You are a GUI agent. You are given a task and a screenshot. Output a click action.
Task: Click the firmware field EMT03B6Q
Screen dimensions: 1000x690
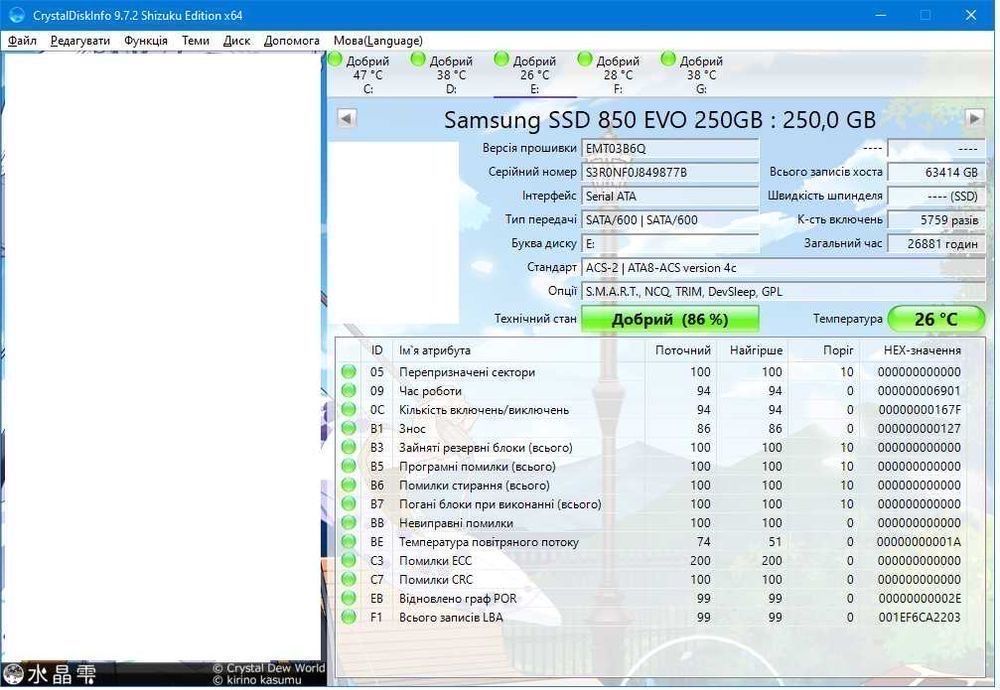point(670,149)
